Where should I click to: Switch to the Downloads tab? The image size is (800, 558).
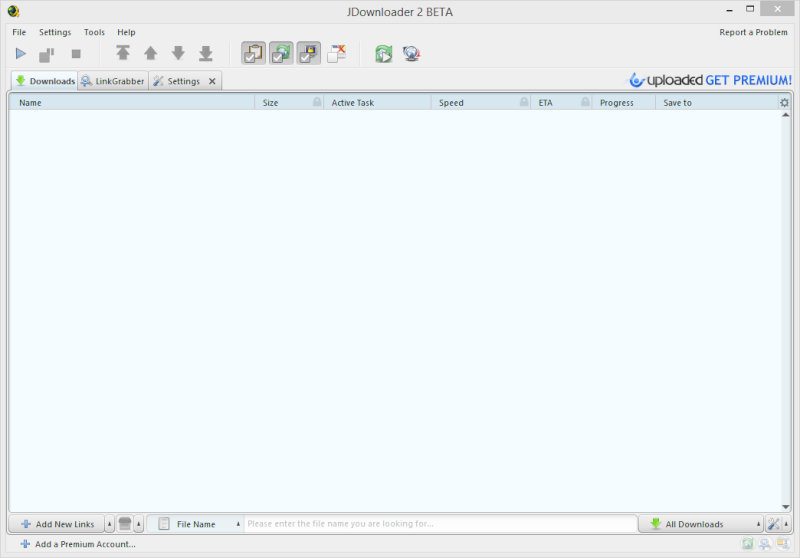45,81
